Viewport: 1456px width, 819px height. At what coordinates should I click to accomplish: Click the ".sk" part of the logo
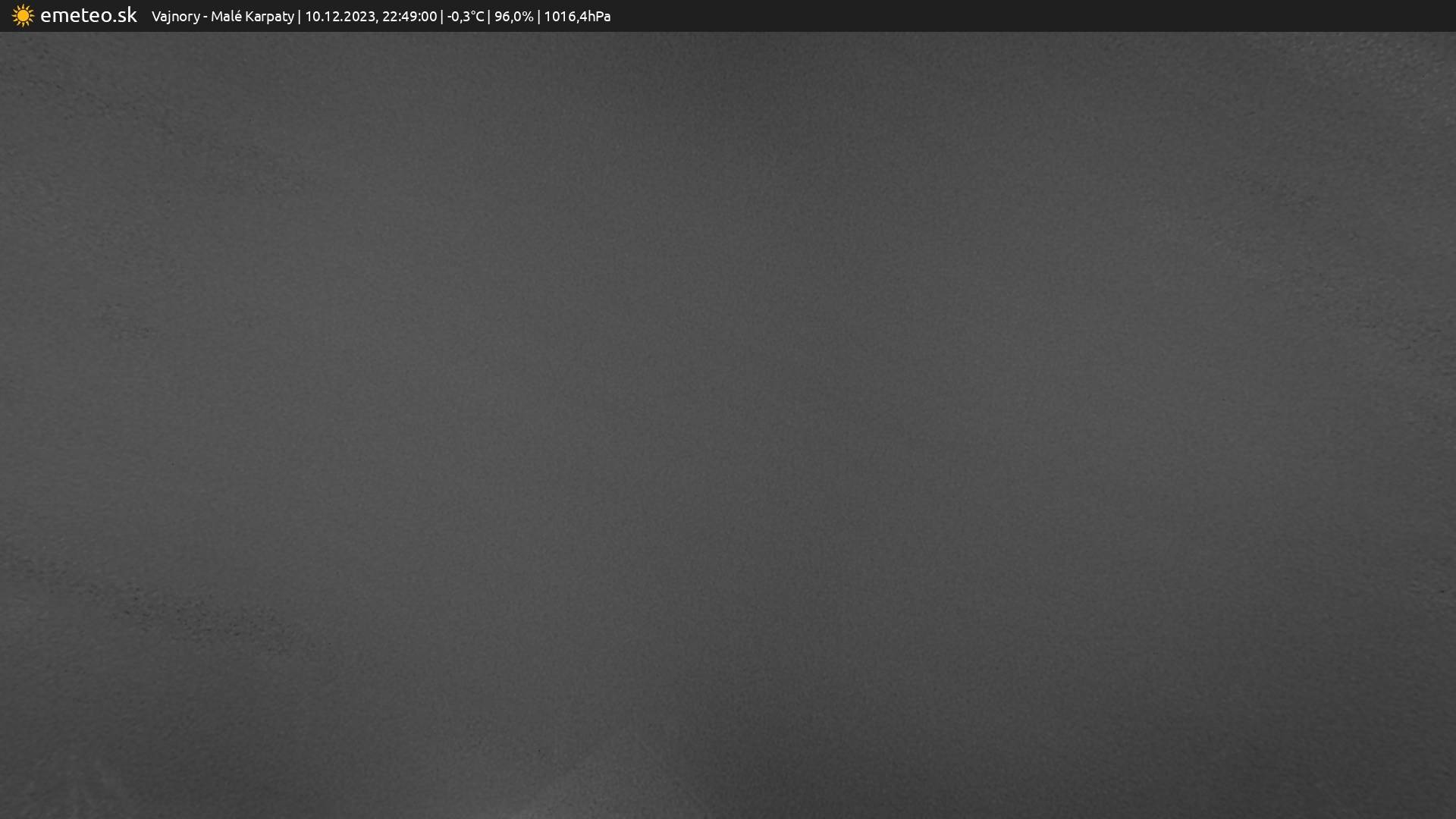point(125,15)
